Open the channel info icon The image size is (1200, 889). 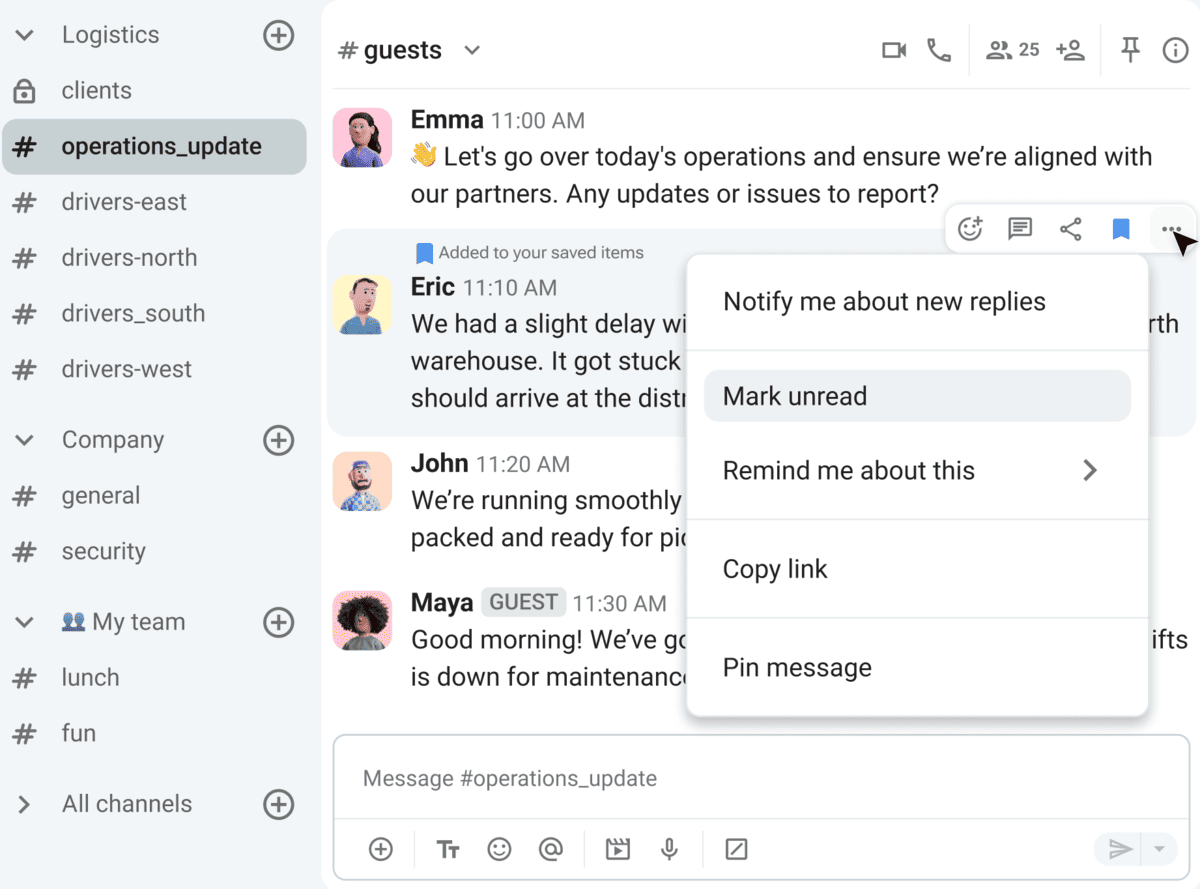coord(1175,50)
